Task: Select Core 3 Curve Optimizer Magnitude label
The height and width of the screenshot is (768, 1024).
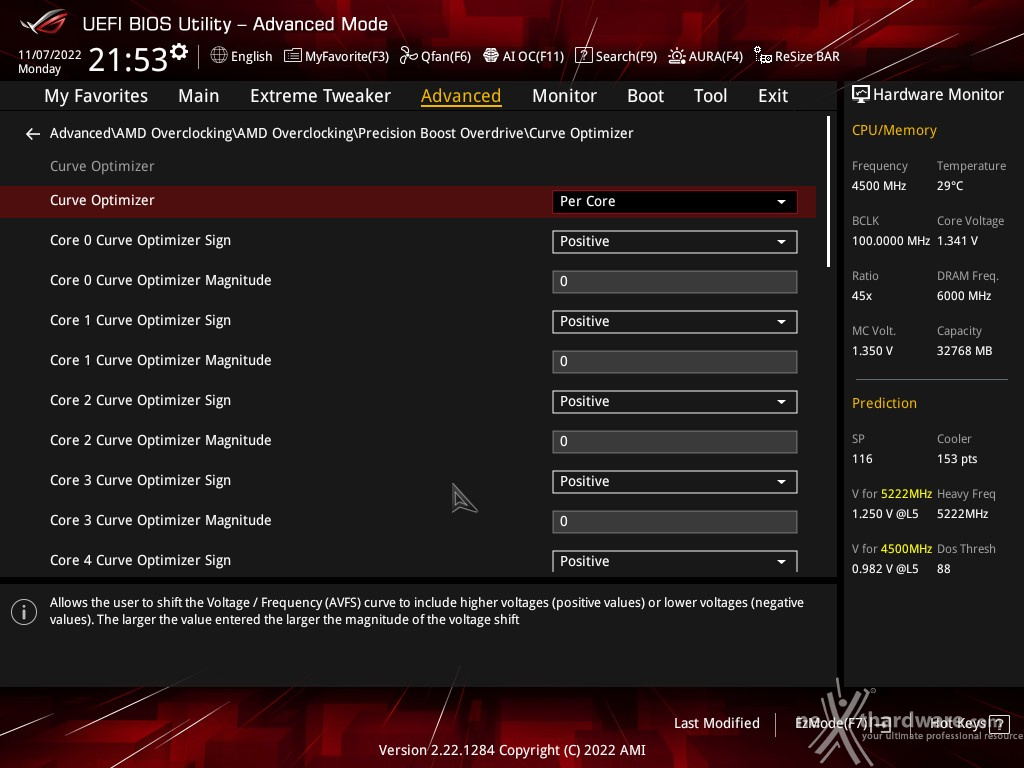Action: pos(161,520)
